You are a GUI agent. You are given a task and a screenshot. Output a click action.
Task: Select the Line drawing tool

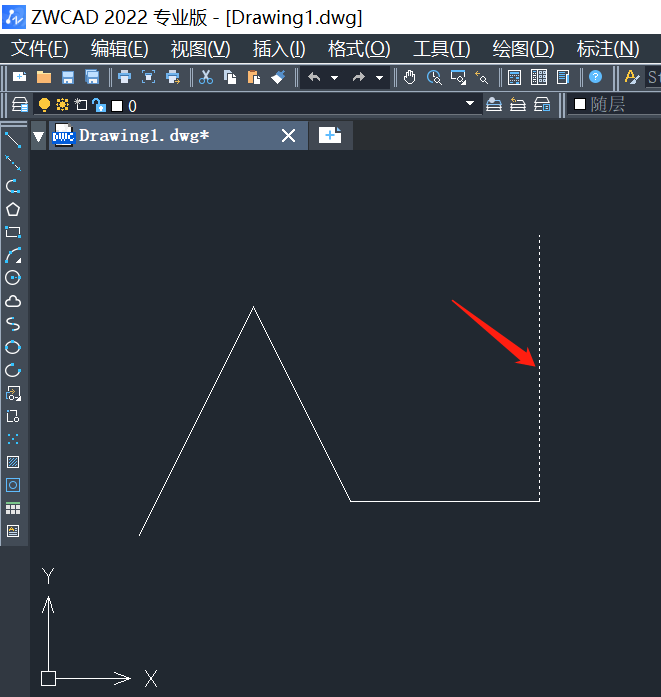point(13,140)
